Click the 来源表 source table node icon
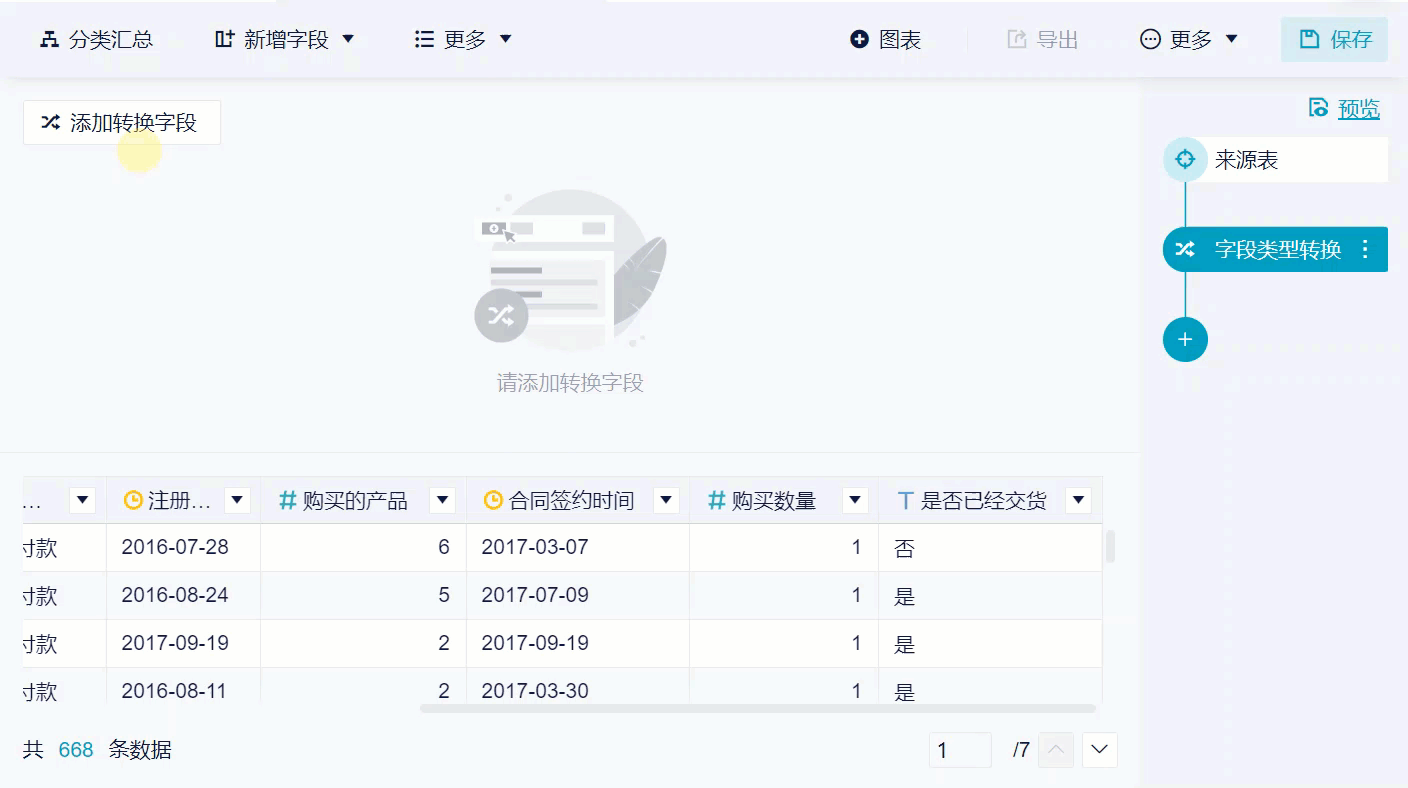The width and height of the screenshot is (1408, 788). [1185, 160]
